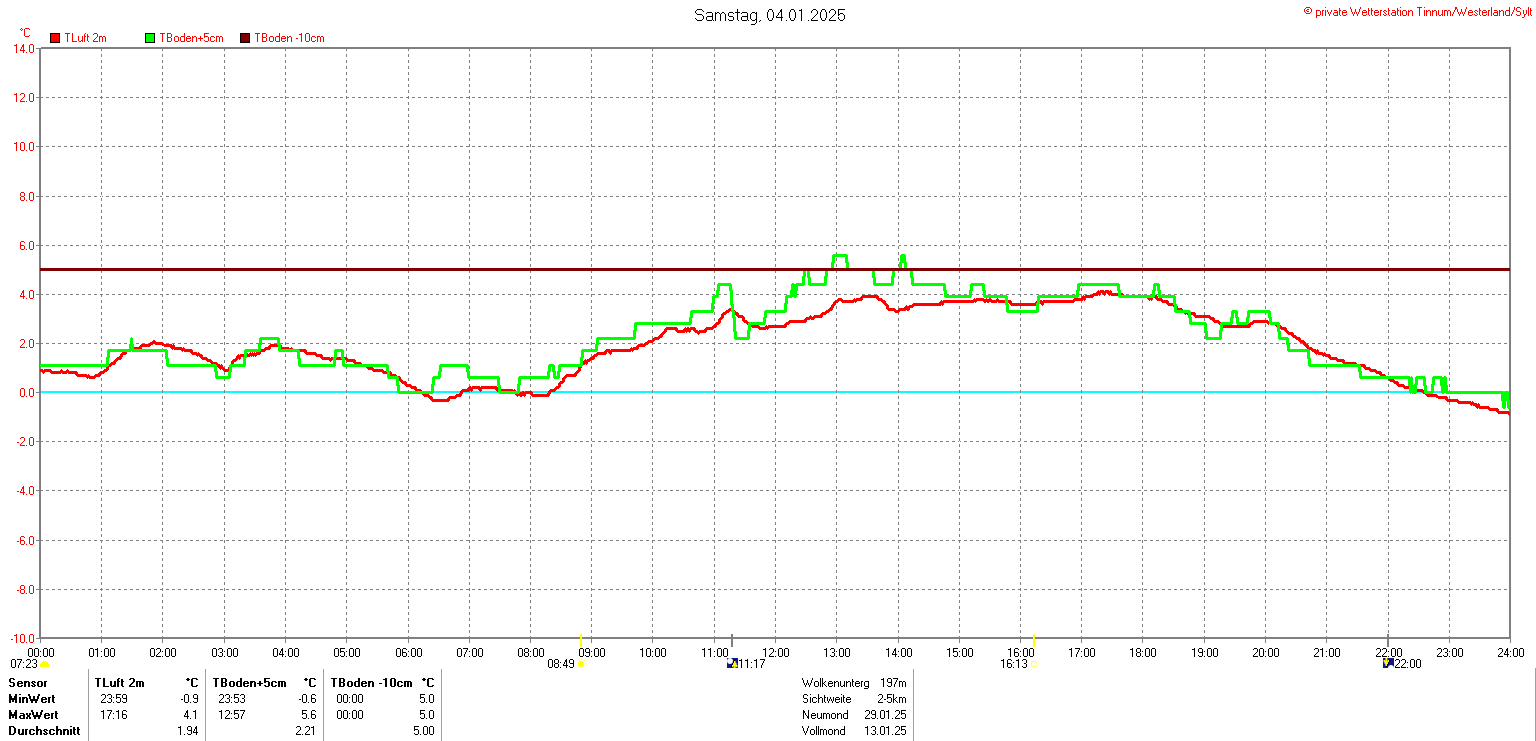
Task: Click the Samstag, 04.01.2025 date title
Action: pyautogui.click(x=769, y=16)
